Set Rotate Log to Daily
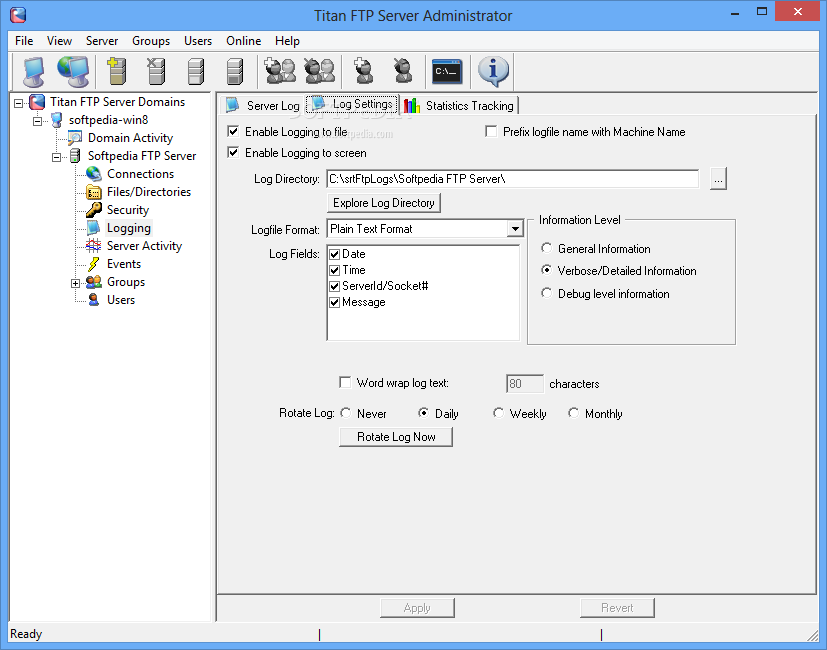The height and width of the screenshot is (650, 827). coord(423,413)
